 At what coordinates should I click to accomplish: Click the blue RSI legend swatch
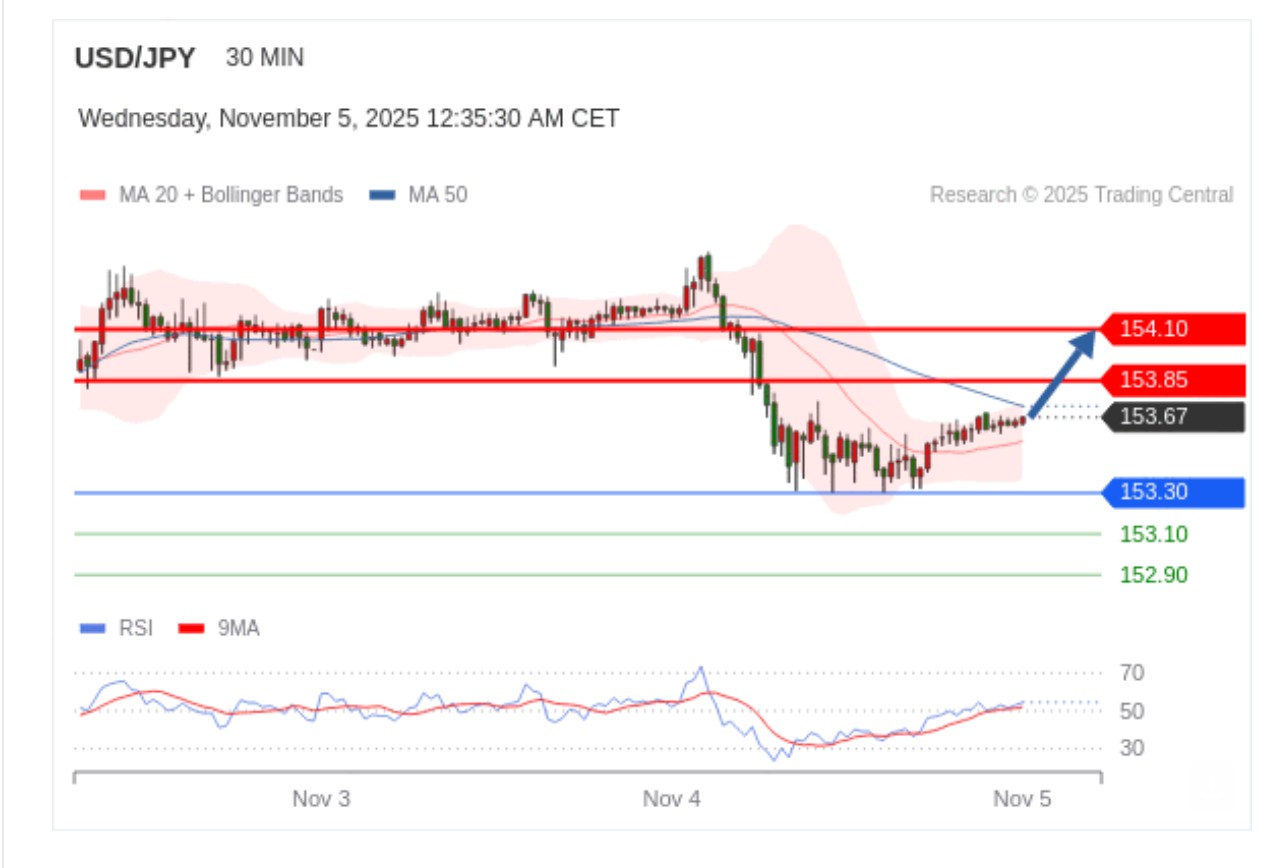tap(92, 629)
